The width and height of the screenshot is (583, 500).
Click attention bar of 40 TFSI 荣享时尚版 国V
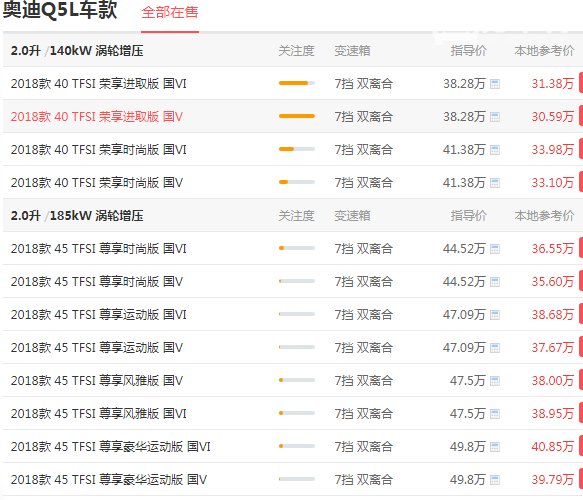pyautogui.click(x=297, y=182)
